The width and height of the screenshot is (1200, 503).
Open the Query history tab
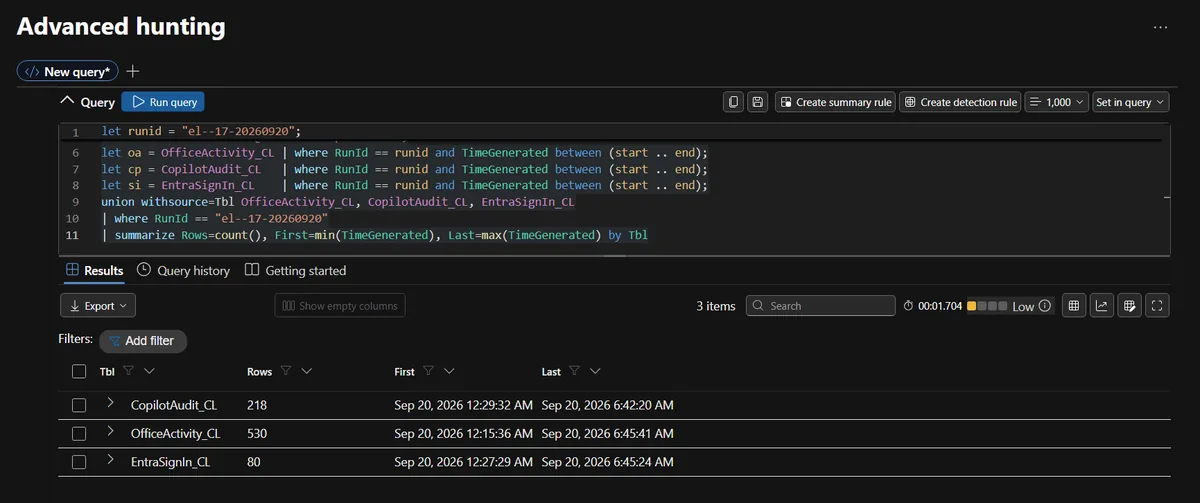[184, 271]
